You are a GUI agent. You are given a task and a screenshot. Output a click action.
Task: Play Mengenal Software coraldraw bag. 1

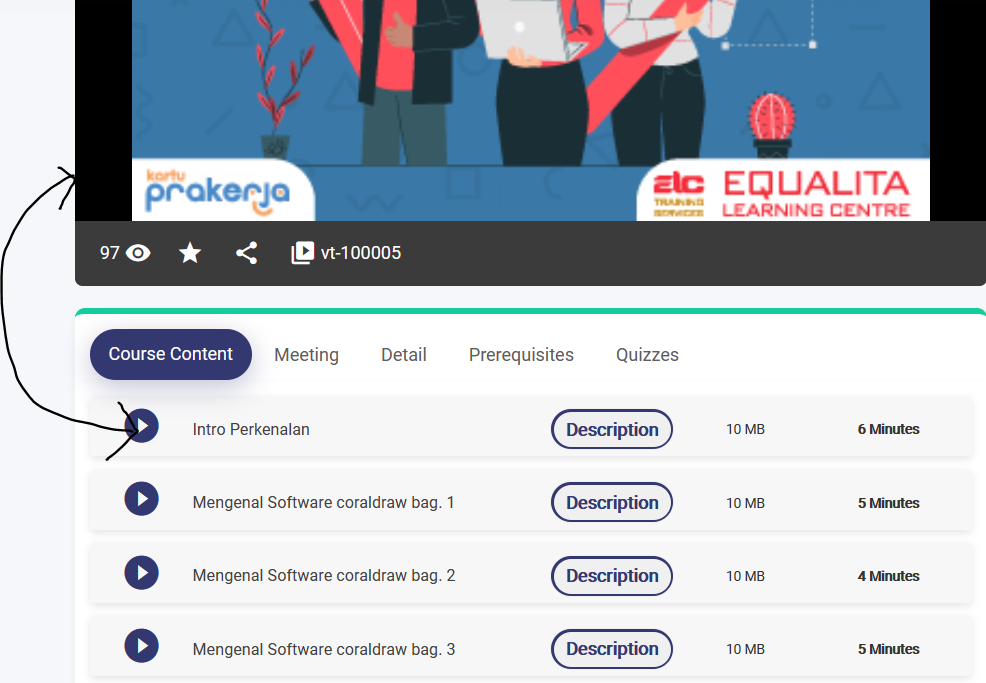pyautogui.click(x=142, y=499)
